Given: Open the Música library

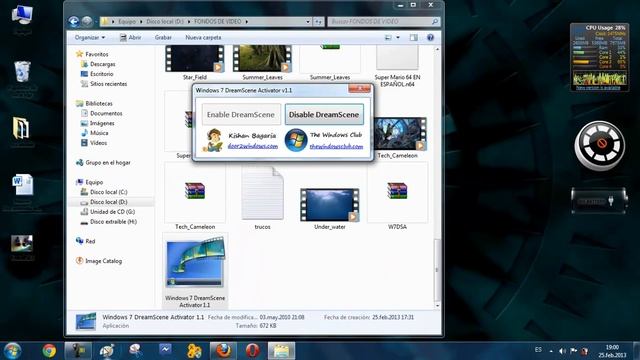Looking at the screenshot, I should (x=99, y=133).
